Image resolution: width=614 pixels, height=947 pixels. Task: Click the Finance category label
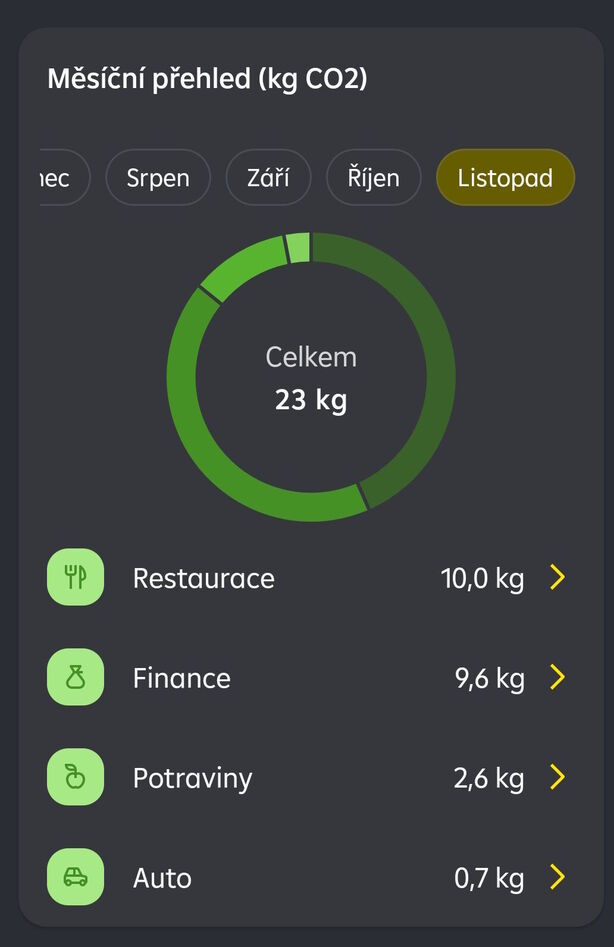181,678
